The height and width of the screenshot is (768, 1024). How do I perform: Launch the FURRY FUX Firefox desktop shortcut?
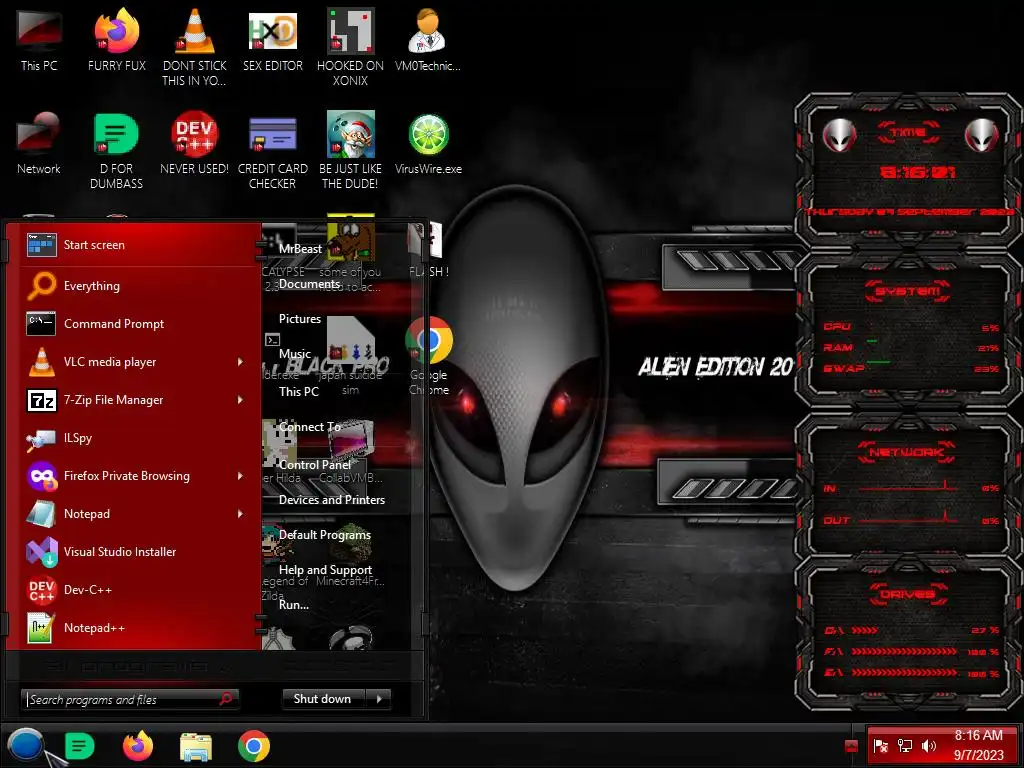(117, 40)
